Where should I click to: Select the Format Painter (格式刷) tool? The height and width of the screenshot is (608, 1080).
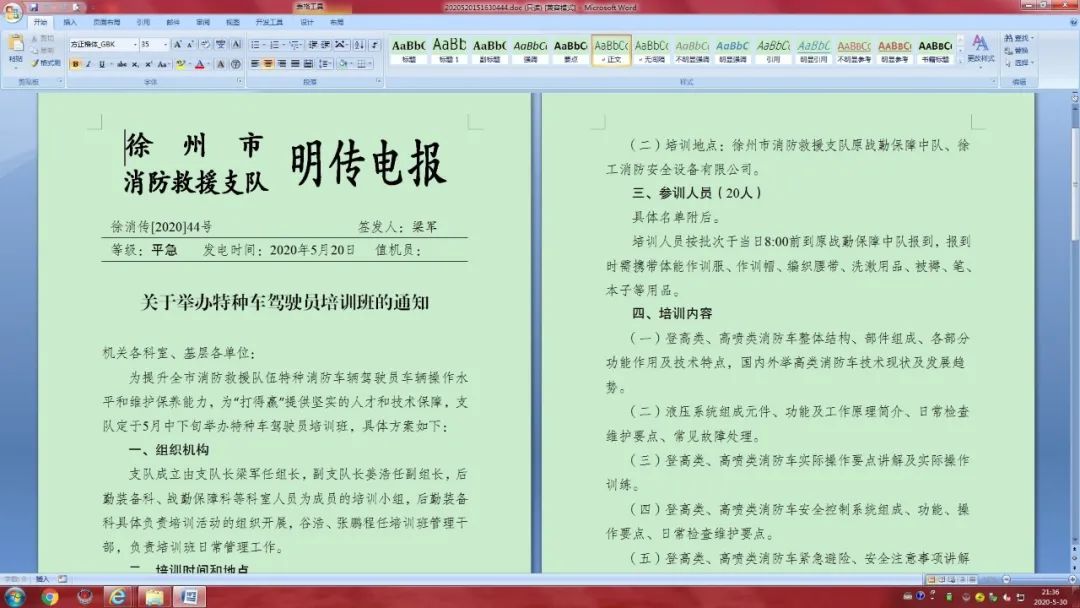coord(47,63)
